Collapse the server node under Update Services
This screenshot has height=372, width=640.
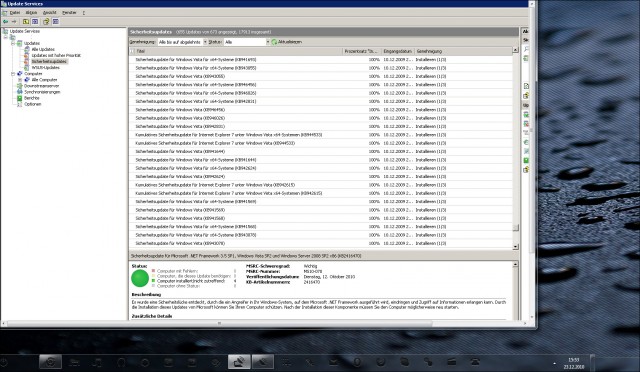tap(6, 37)
